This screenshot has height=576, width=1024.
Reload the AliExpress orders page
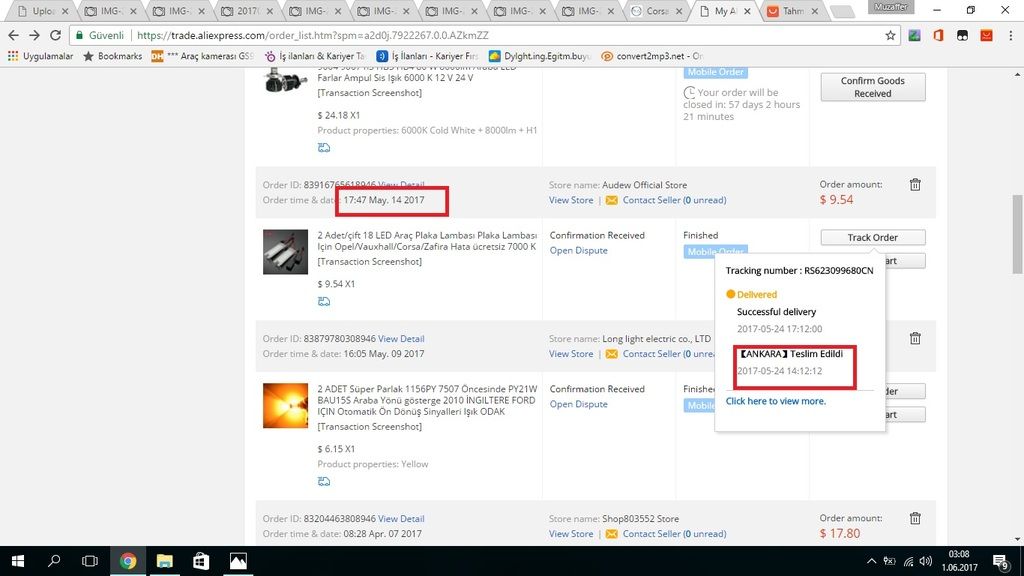click(56, 35)
